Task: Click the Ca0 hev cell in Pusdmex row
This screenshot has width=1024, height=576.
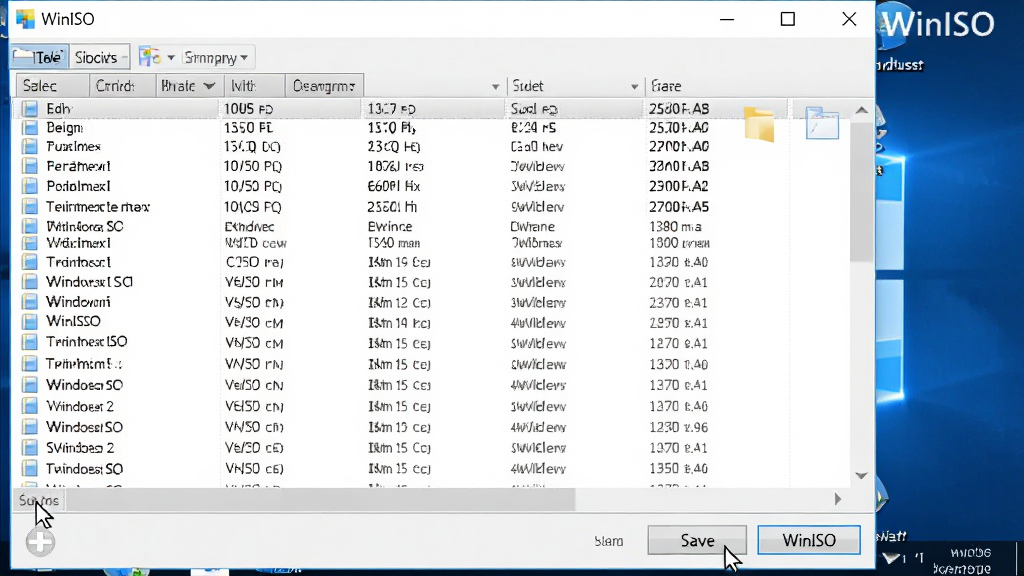Action: coord(536,147)
